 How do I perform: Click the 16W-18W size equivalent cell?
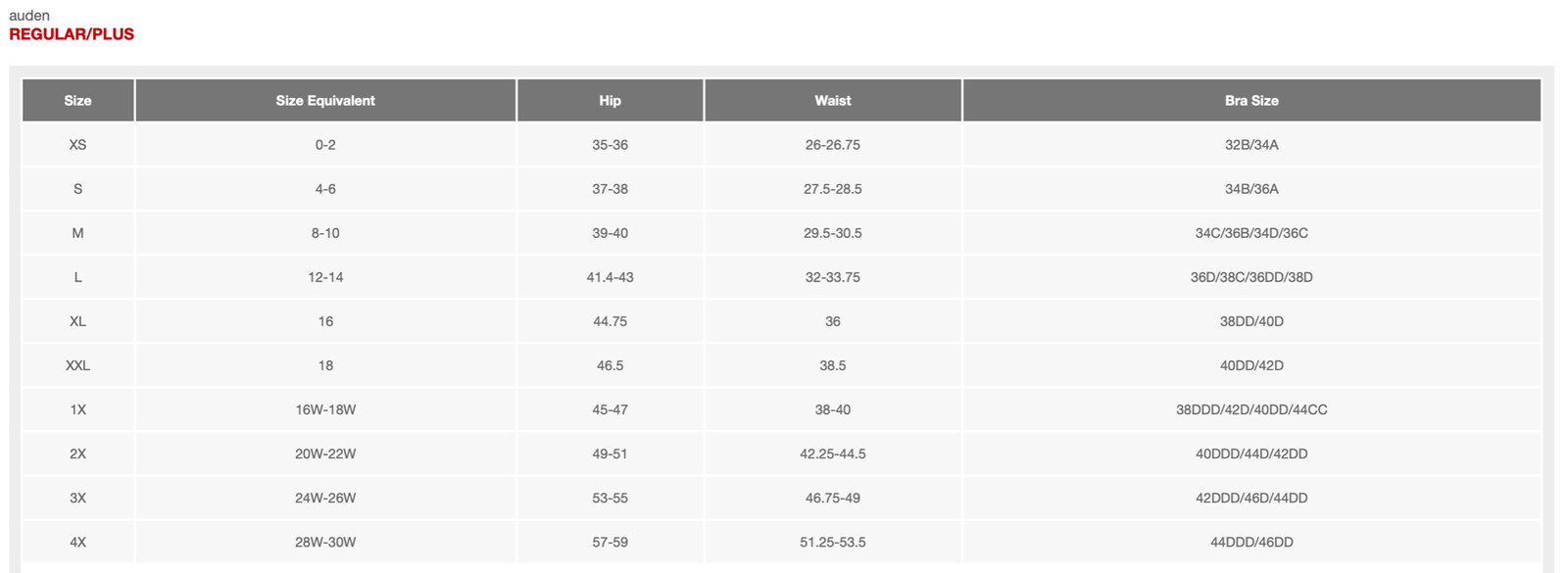[x=325, y=409]
